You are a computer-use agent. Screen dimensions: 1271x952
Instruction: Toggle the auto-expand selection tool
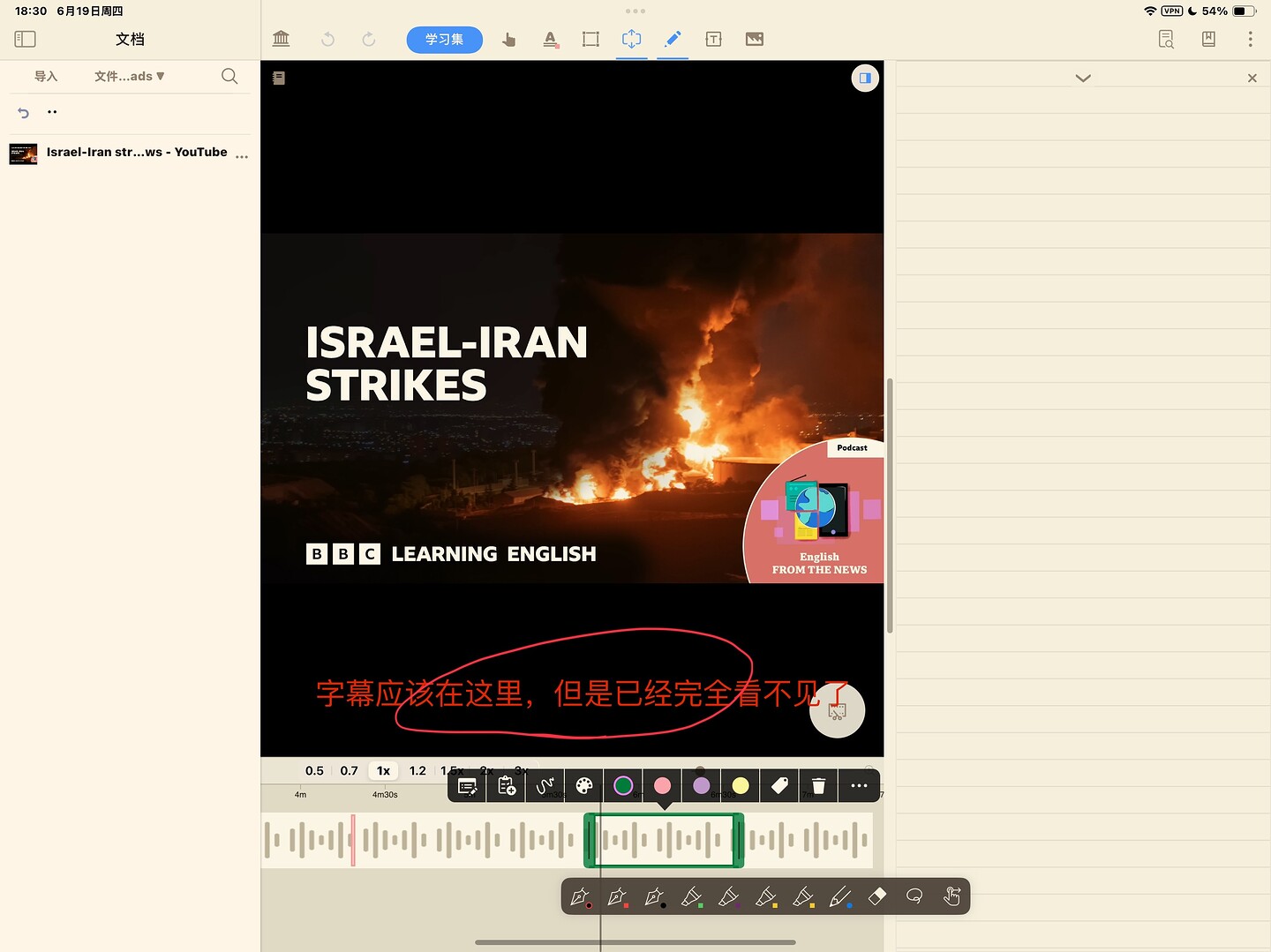point(631,39)
